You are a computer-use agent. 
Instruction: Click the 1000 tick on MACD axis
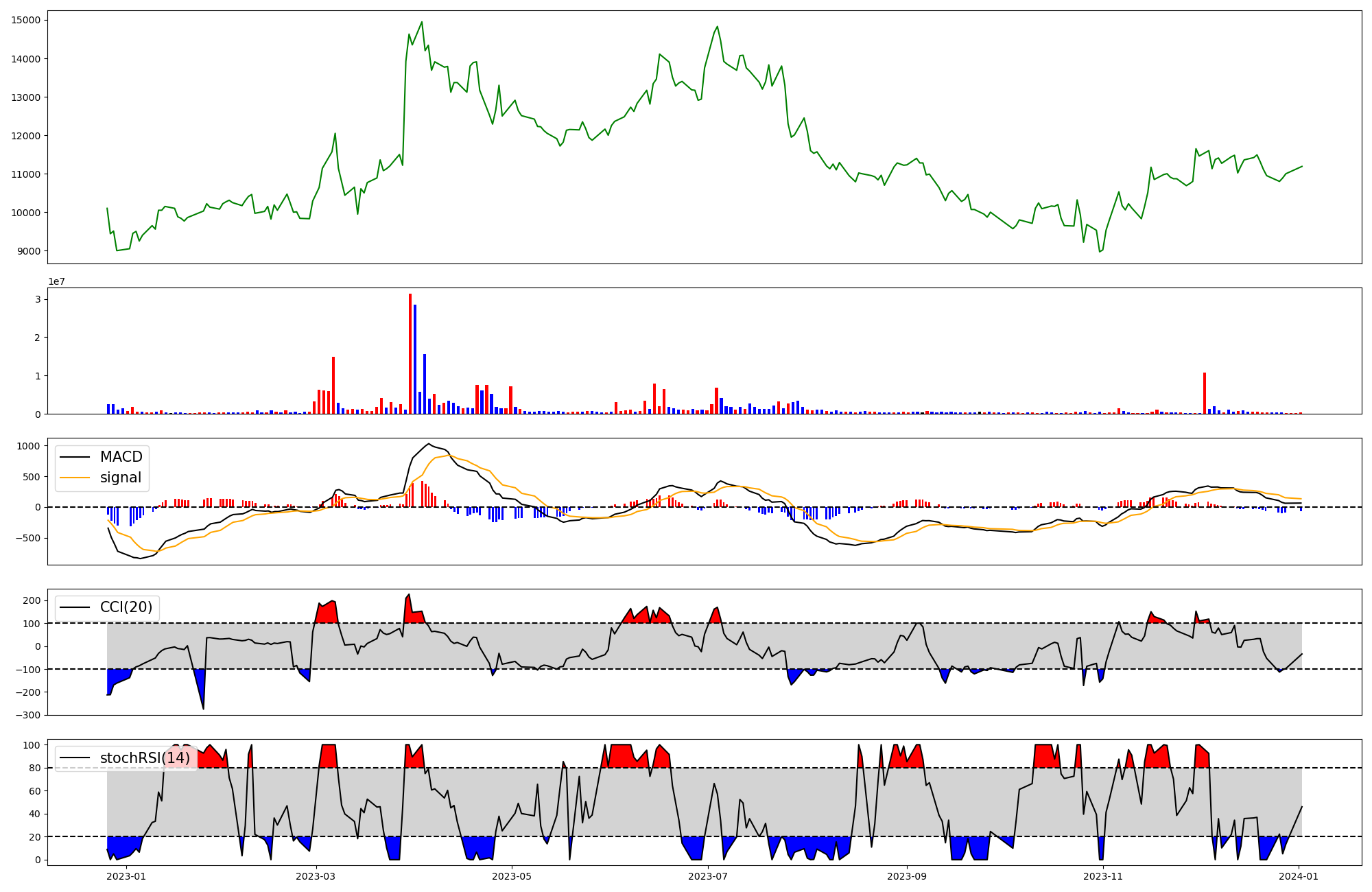(29, 446)
